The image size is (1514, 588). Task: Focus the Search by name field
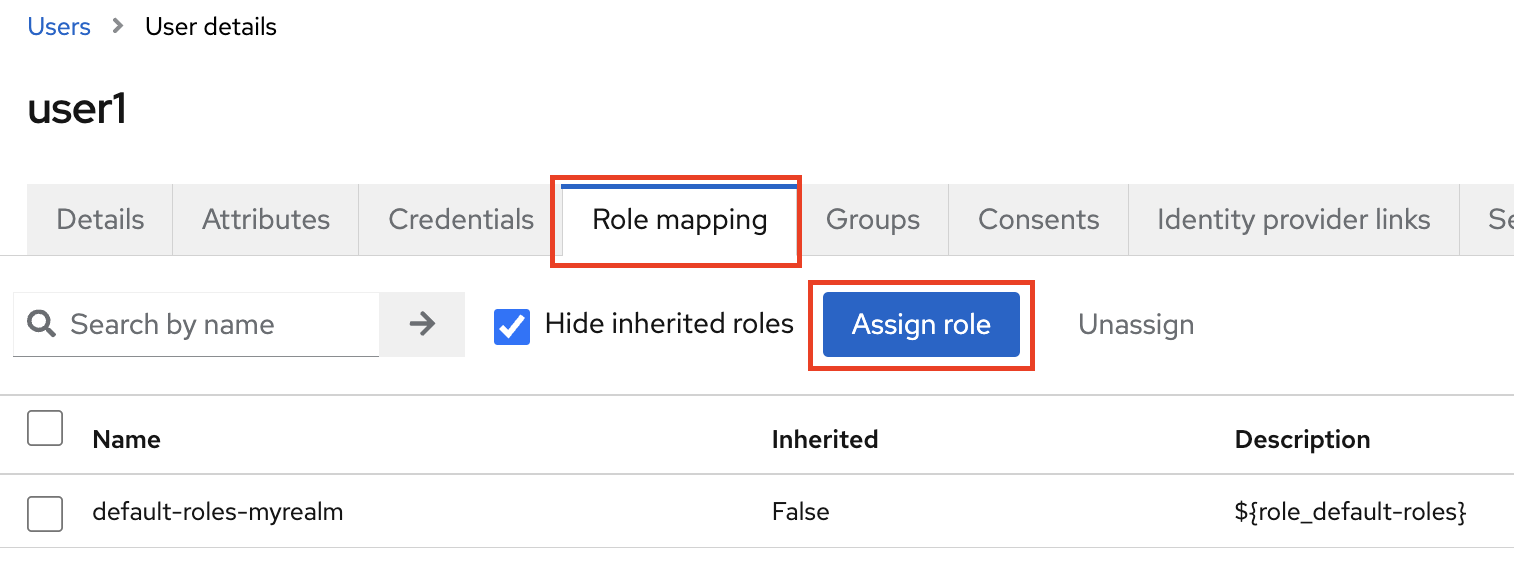pyautogui.click(x=220, y=325)
